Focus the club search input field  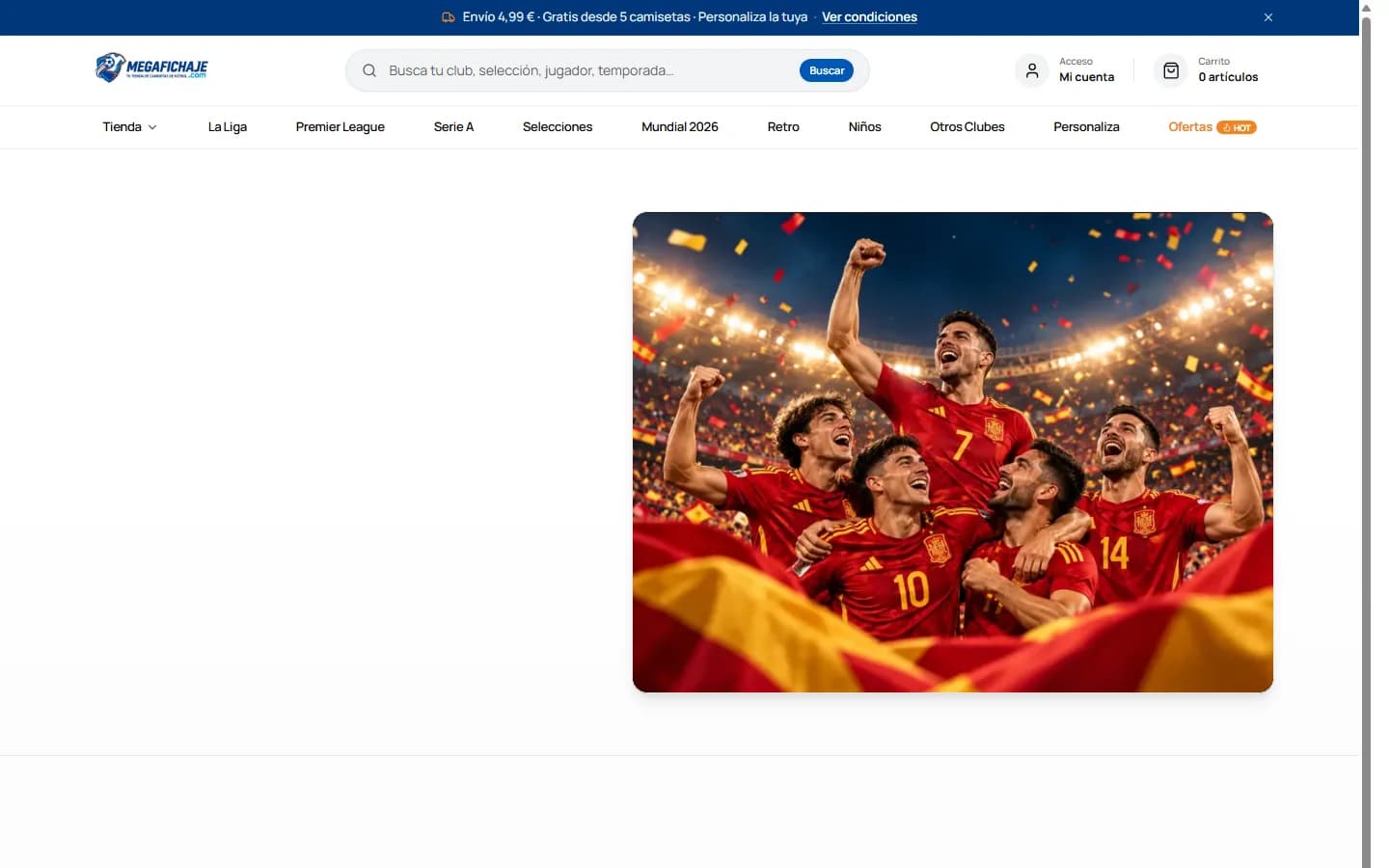(x=588, y=70)
